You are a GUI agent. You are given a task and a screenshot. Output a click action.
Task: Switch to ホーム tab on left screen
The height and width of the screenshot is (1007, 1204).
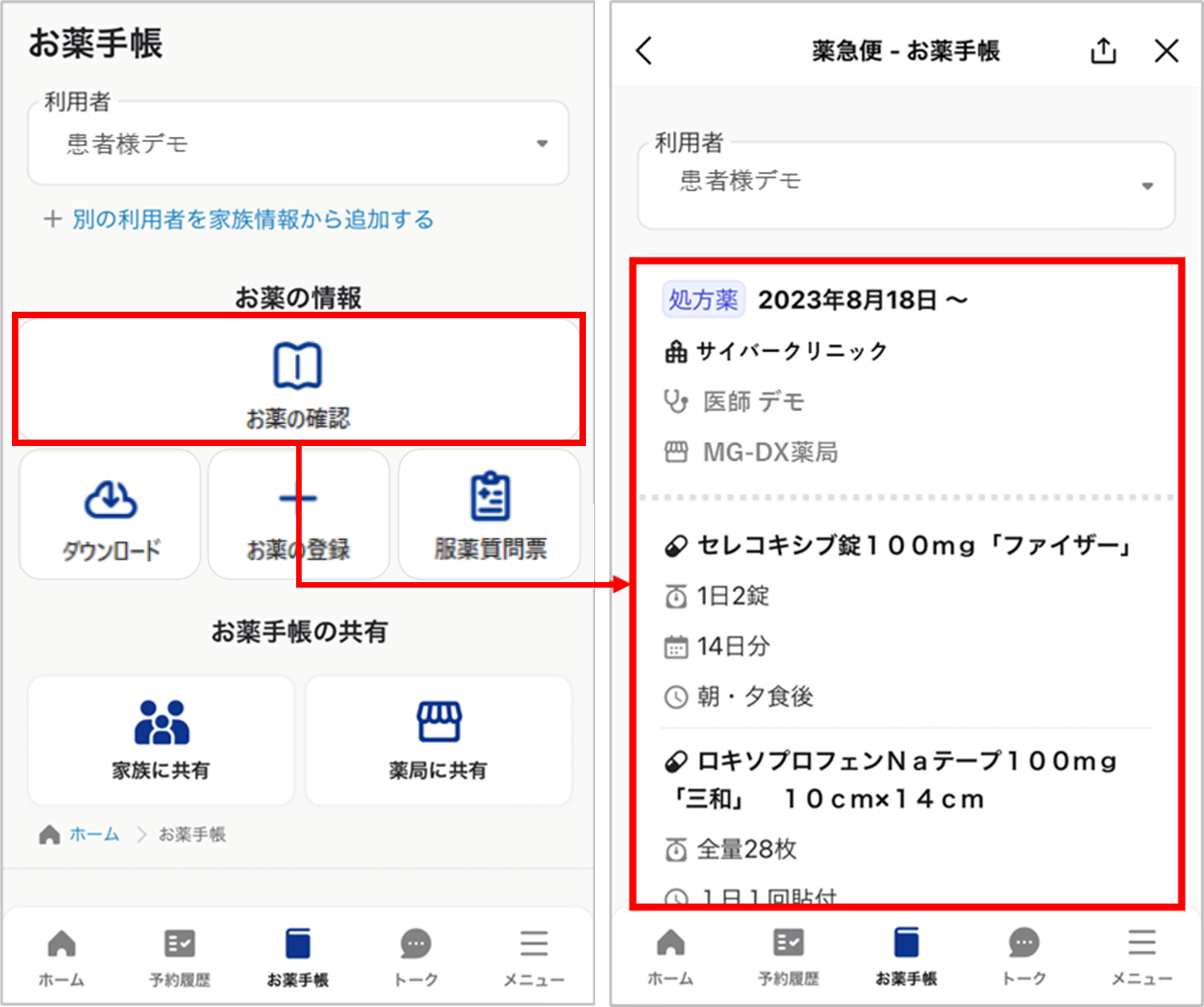pos(62,956)
